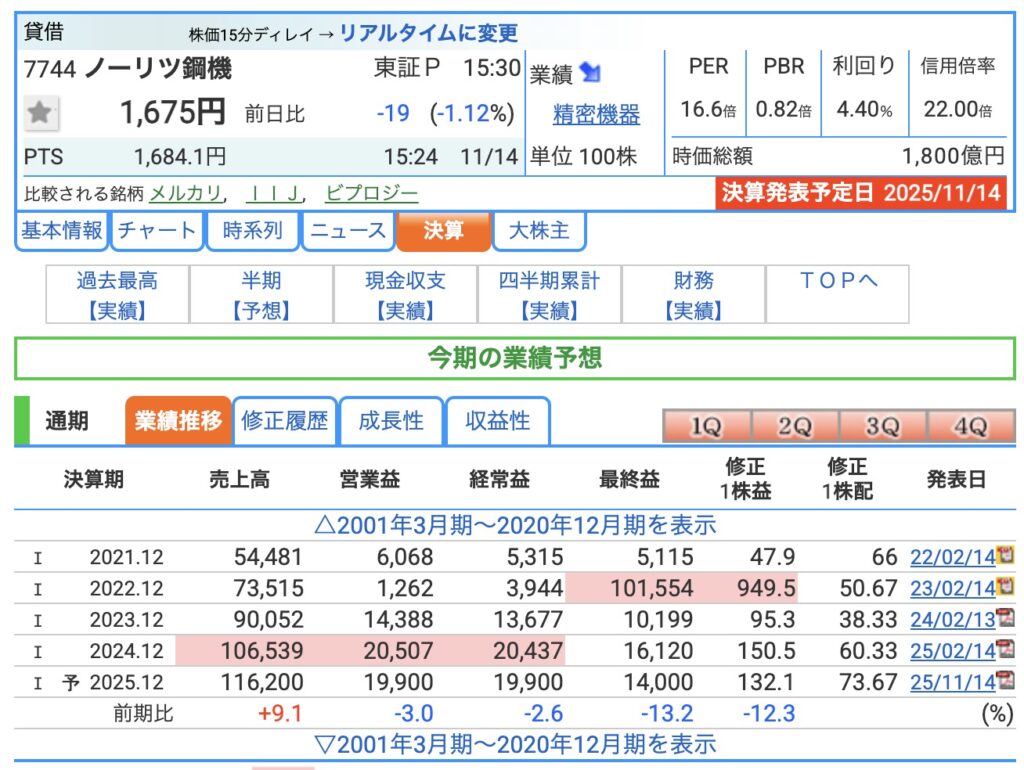Click the リアルタイムに変更 link
1024x770 pixels.
click(429, 33)
